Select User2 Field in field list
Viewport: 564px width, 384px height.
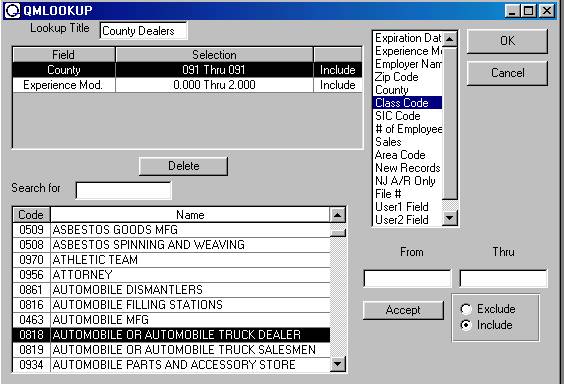coord(408,219)
